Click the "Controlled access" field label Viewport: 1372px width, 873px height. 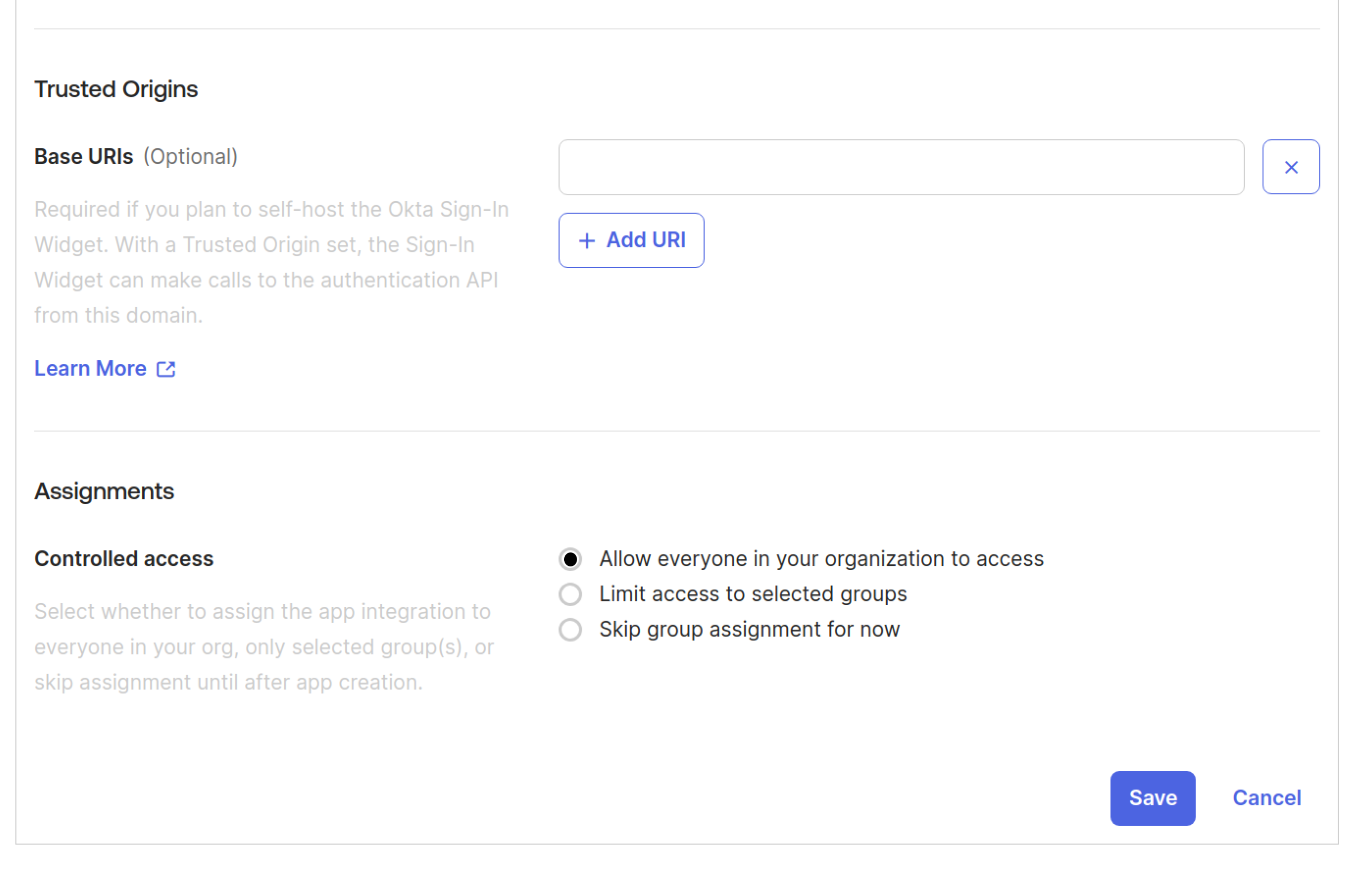click(x=124, y=558)
